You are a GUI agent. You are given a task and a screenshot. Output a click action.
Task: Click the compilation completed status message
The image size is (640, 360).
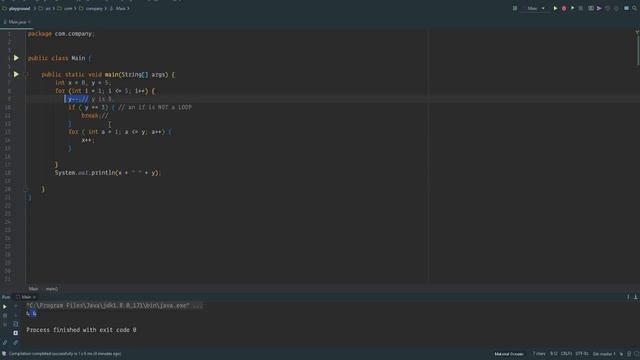pos(65,354)
